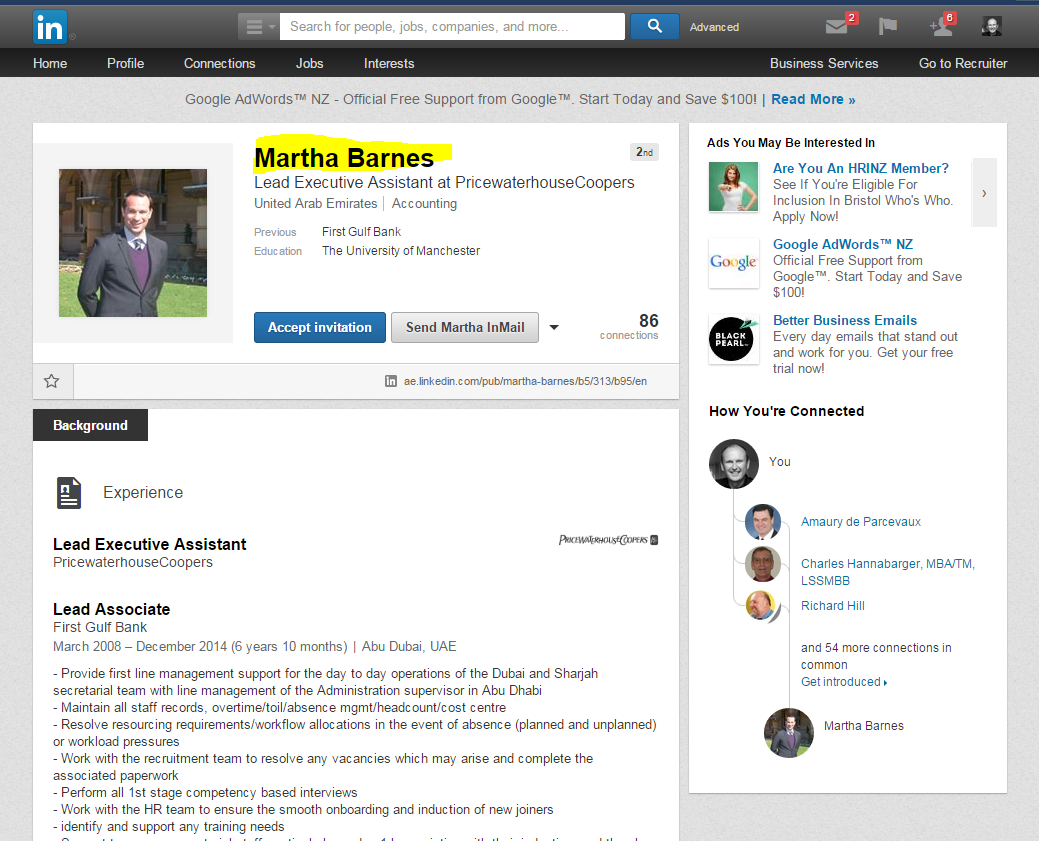
Task: Open the Read More link in the ad banner
Action: pos(813,99)
